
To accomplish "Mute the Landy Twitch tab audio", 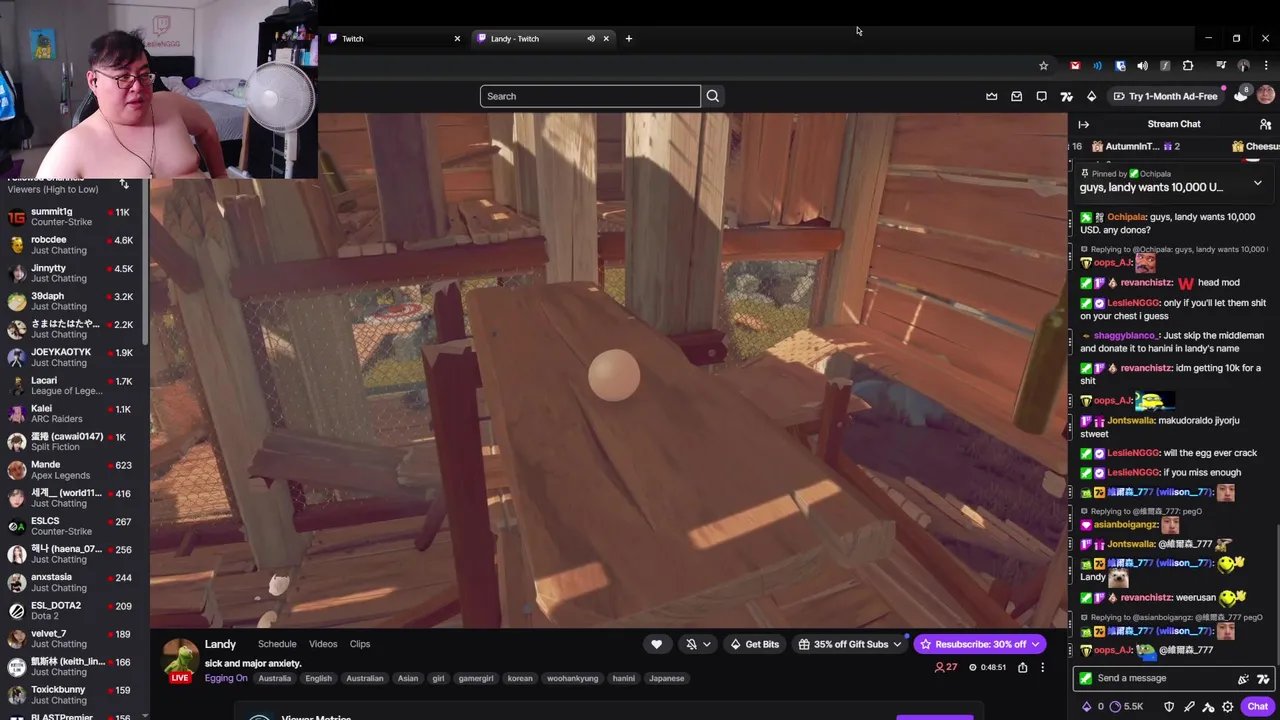I will (591, 38).
